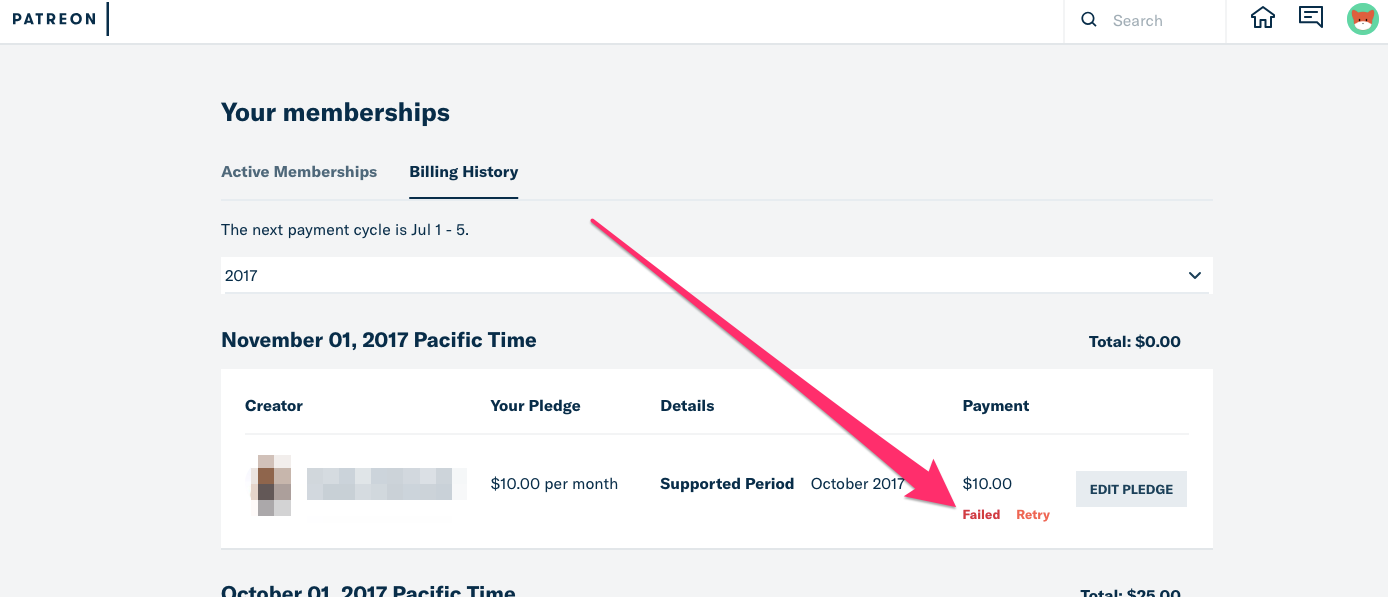Click the Supported Period label
Image resolution: width=1388 pixels, height=597 pixels.
point(727,484)
